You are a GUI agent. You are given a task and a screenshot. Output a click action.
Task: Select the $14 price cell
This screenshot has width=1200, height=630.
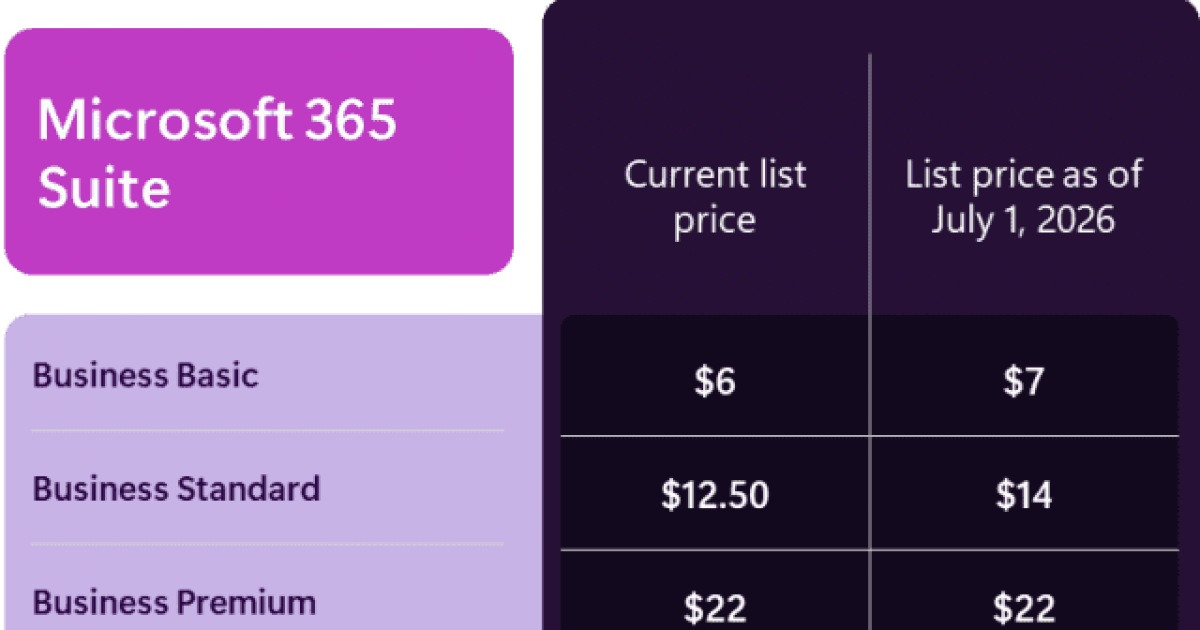1024,494
